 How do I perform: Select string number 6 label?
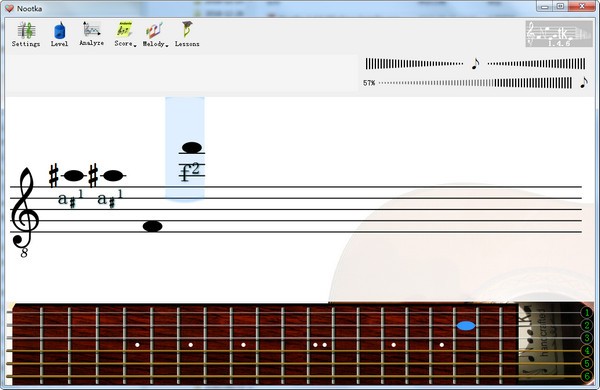click(x=587, y=376)
